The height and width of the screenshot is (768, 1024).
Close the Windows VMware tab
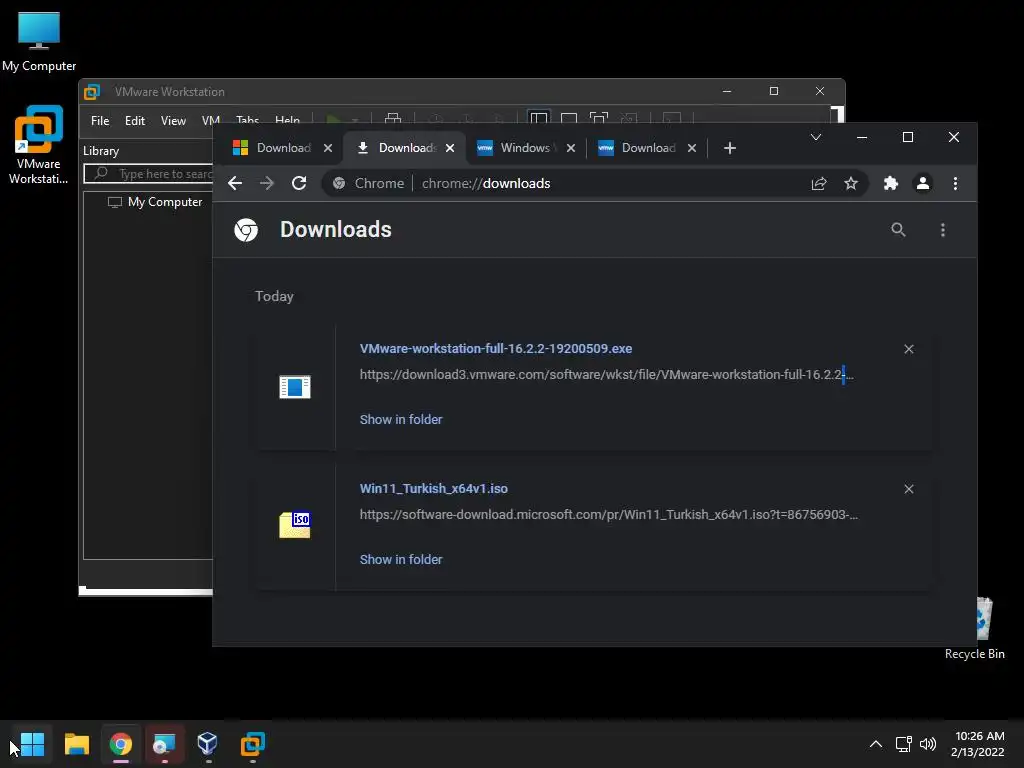pos(571,148)
